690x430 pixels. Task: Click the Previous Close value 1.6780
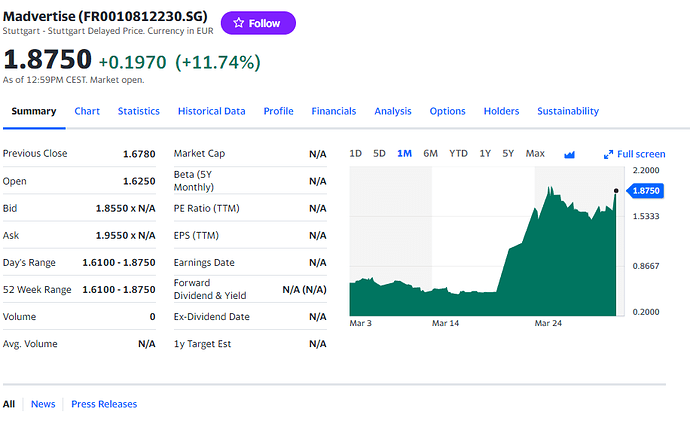pos(139,154)
